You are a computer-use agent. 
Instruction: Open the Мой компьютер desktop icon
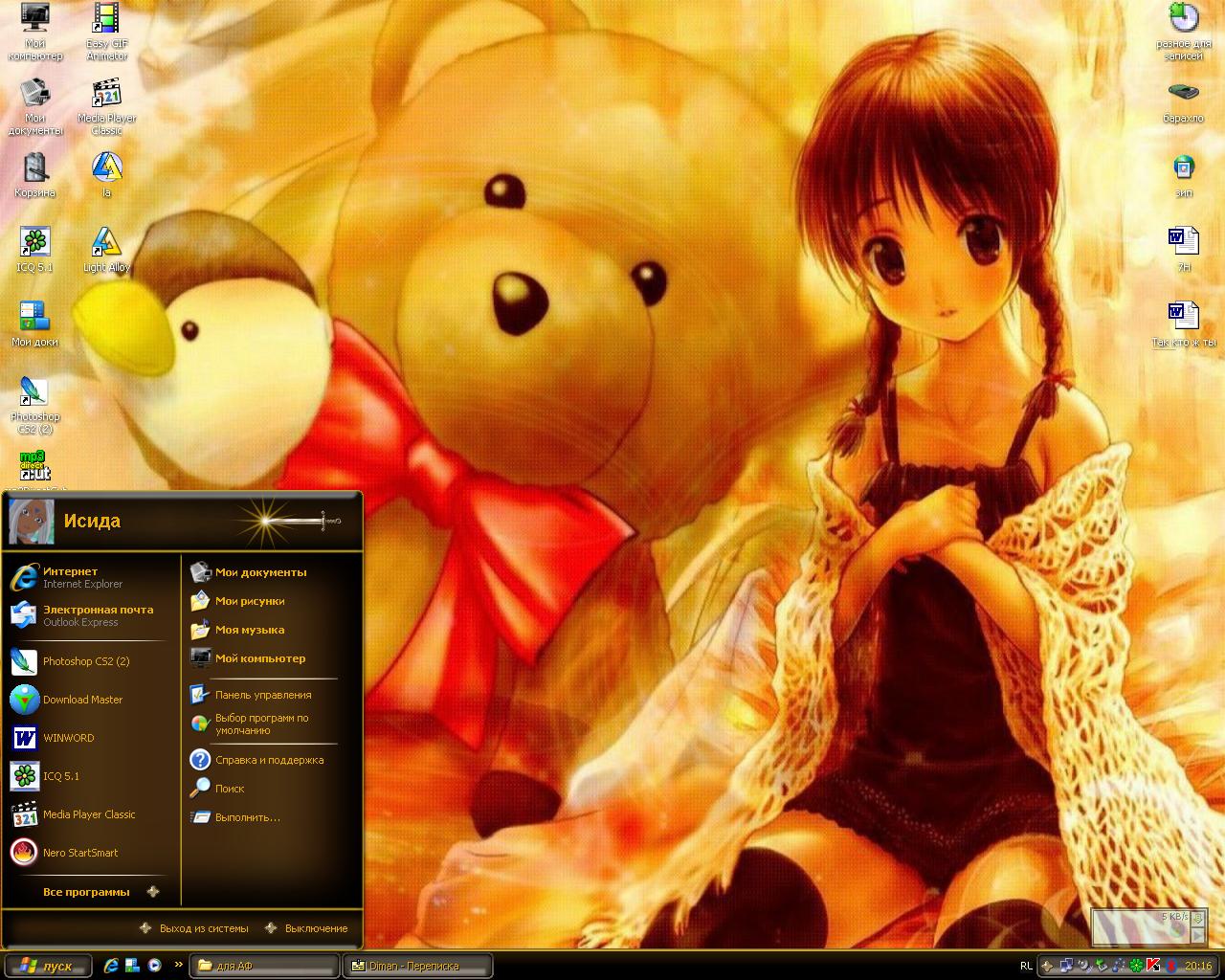(35, 32)
